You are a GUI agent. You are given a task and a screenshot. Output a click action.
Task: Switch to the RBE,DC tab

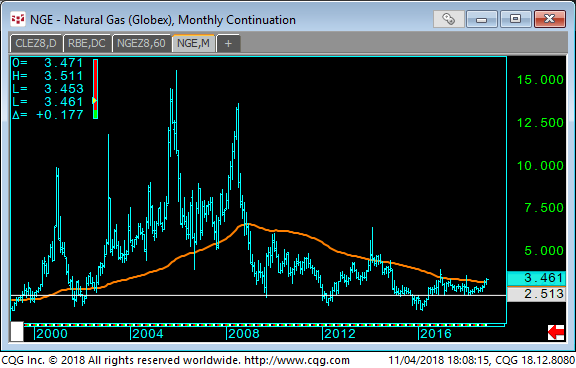(87, 43)
